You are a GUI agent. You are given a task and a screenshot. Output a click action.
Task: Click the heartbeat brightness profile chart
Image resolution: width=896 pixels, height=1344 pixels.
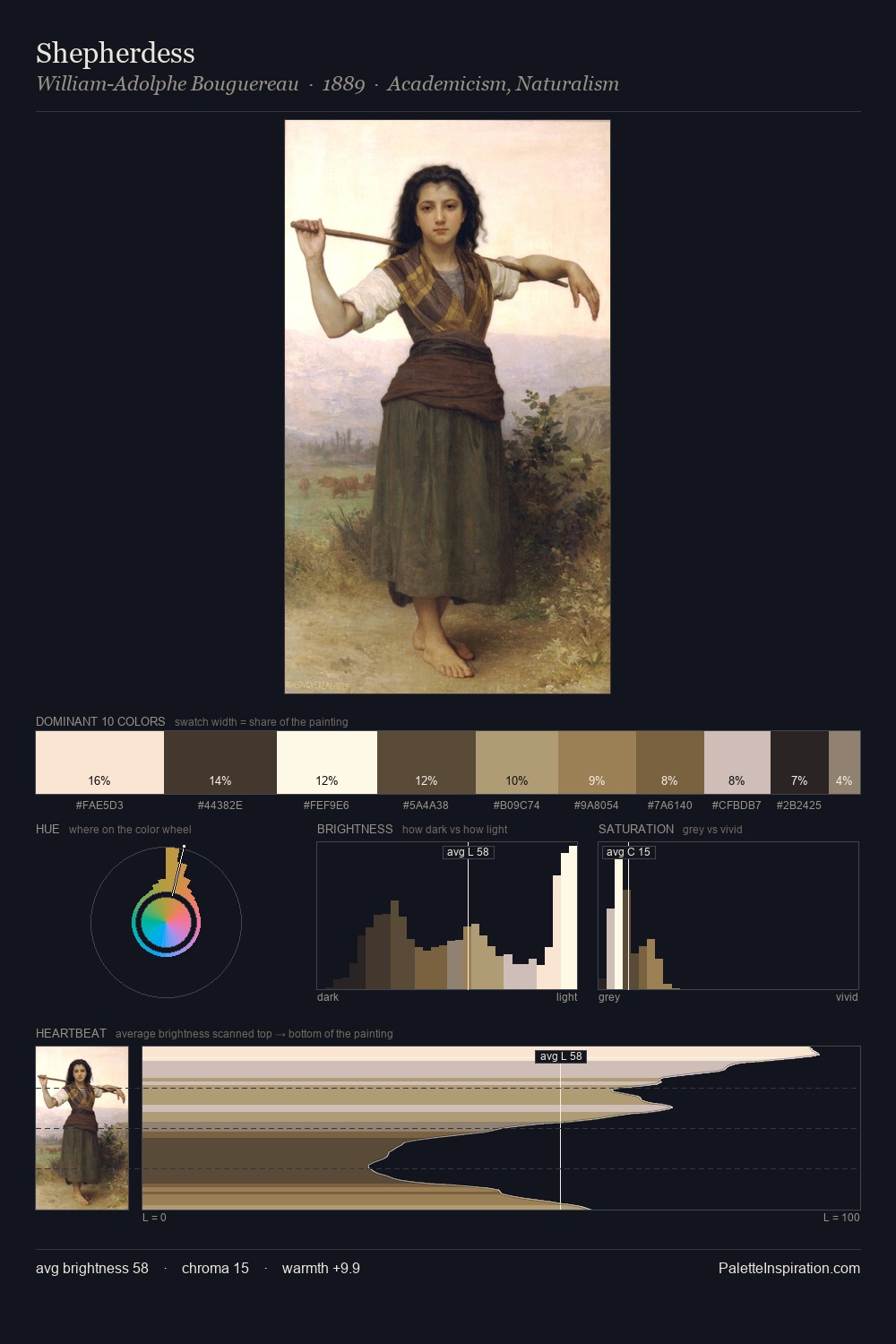point(501,1128)
